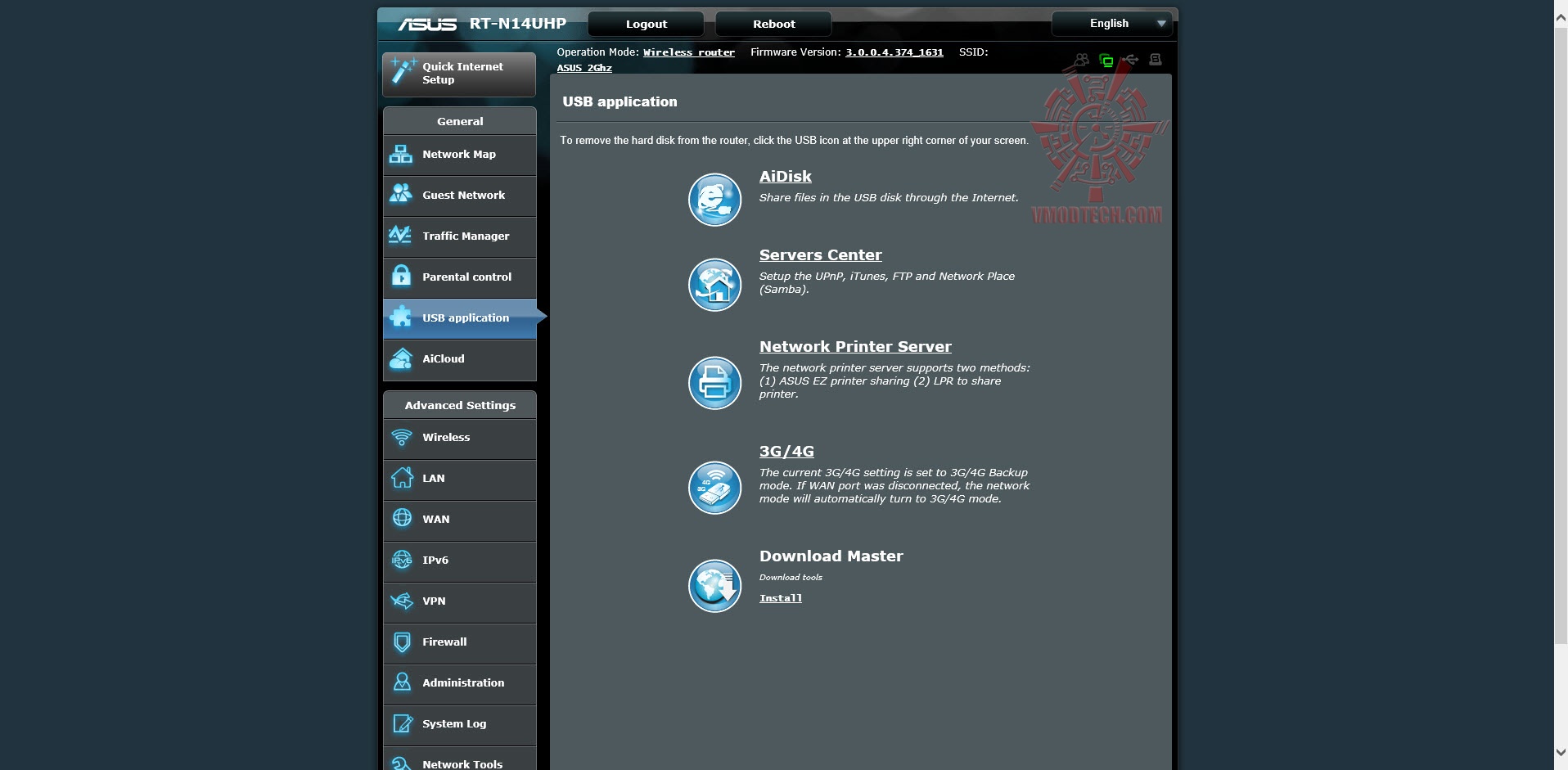Click the "RT-N14UHP" model name text
Screen dimensions: 1568x770
click(518, 24)
